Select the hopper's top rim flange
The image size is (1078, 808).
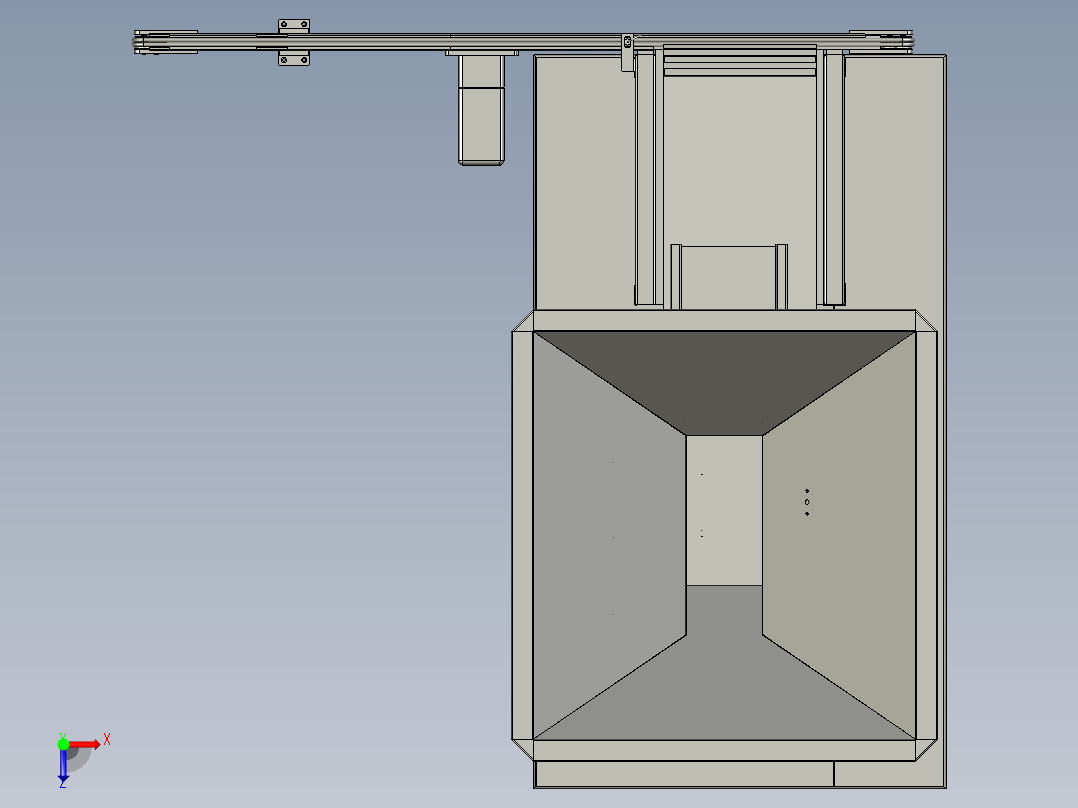coord(725,320)
